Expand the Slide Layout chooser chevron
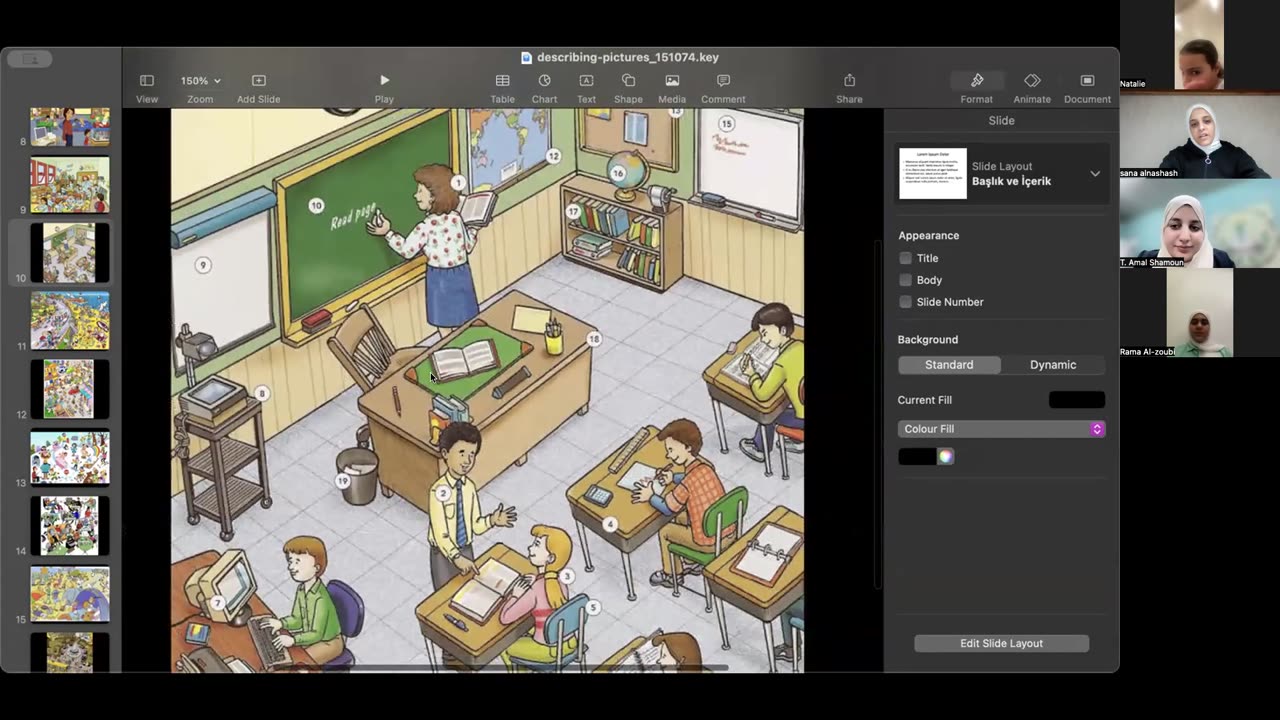Screen dimensions: 1280x720 point(1095,174)
